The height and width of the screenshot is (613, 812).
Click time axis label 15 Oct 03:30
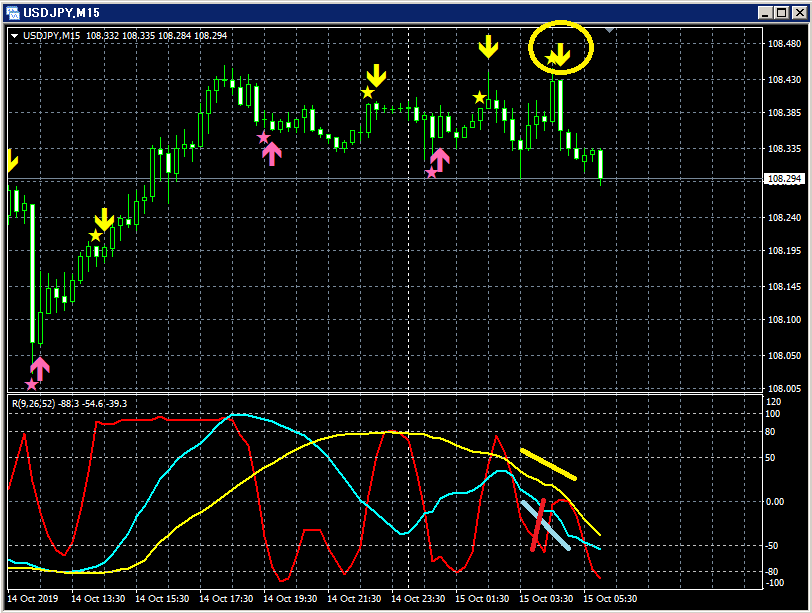point(546,599)
